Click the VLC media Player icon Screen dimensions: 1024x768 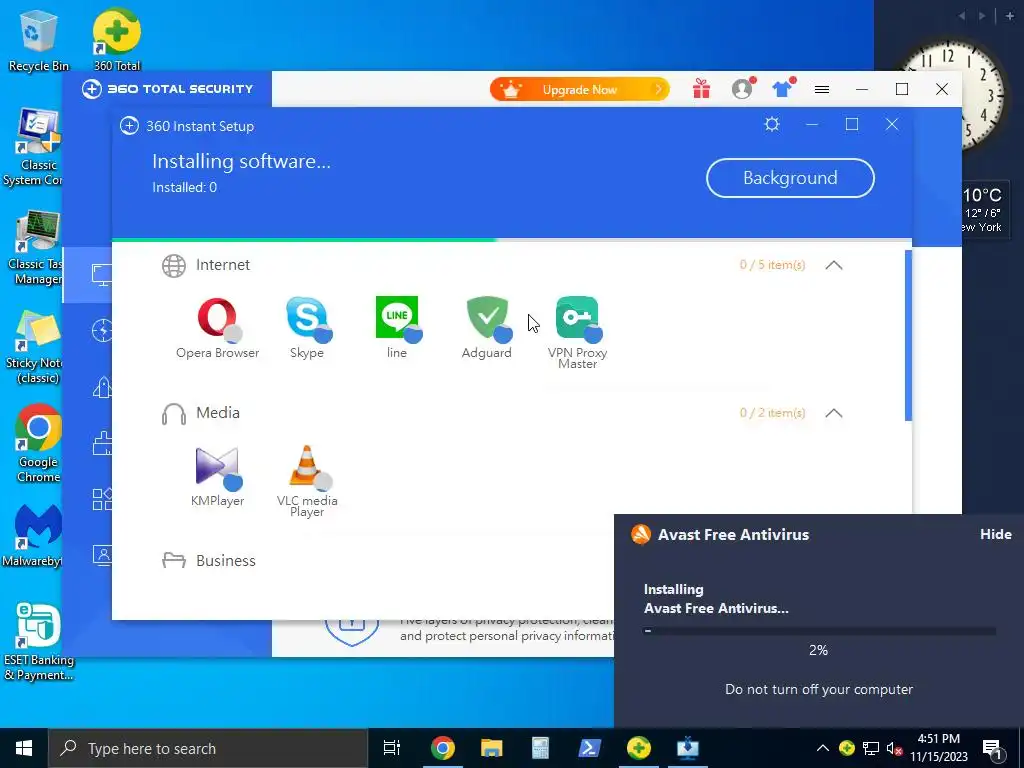point(308,467)
